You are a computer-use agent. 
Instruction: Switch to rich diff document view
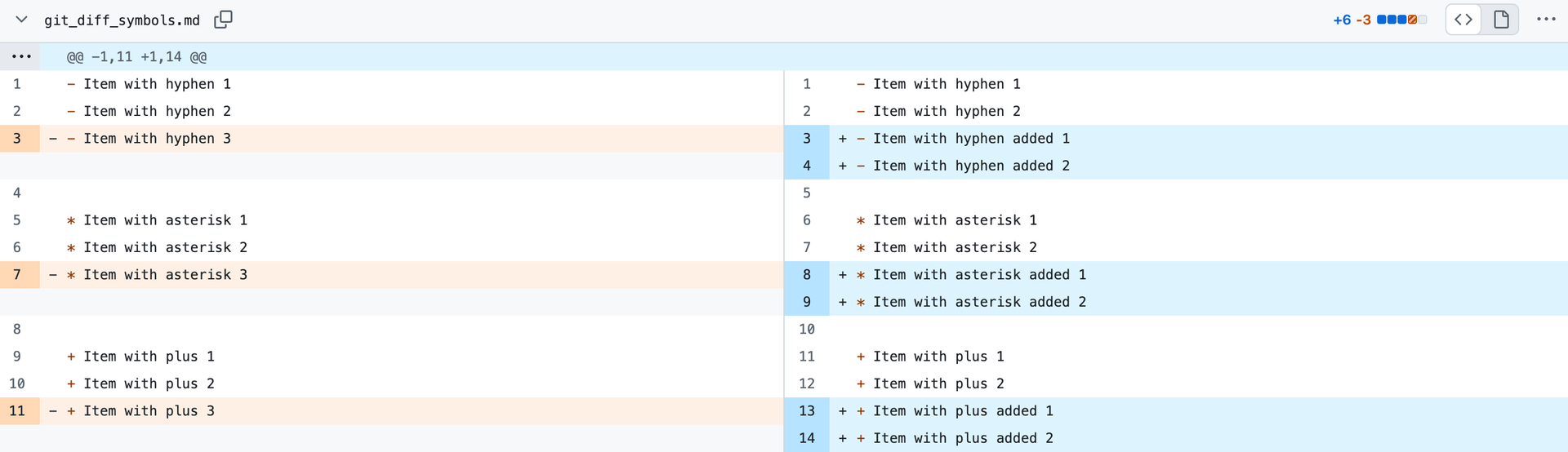coord(1501,20)
